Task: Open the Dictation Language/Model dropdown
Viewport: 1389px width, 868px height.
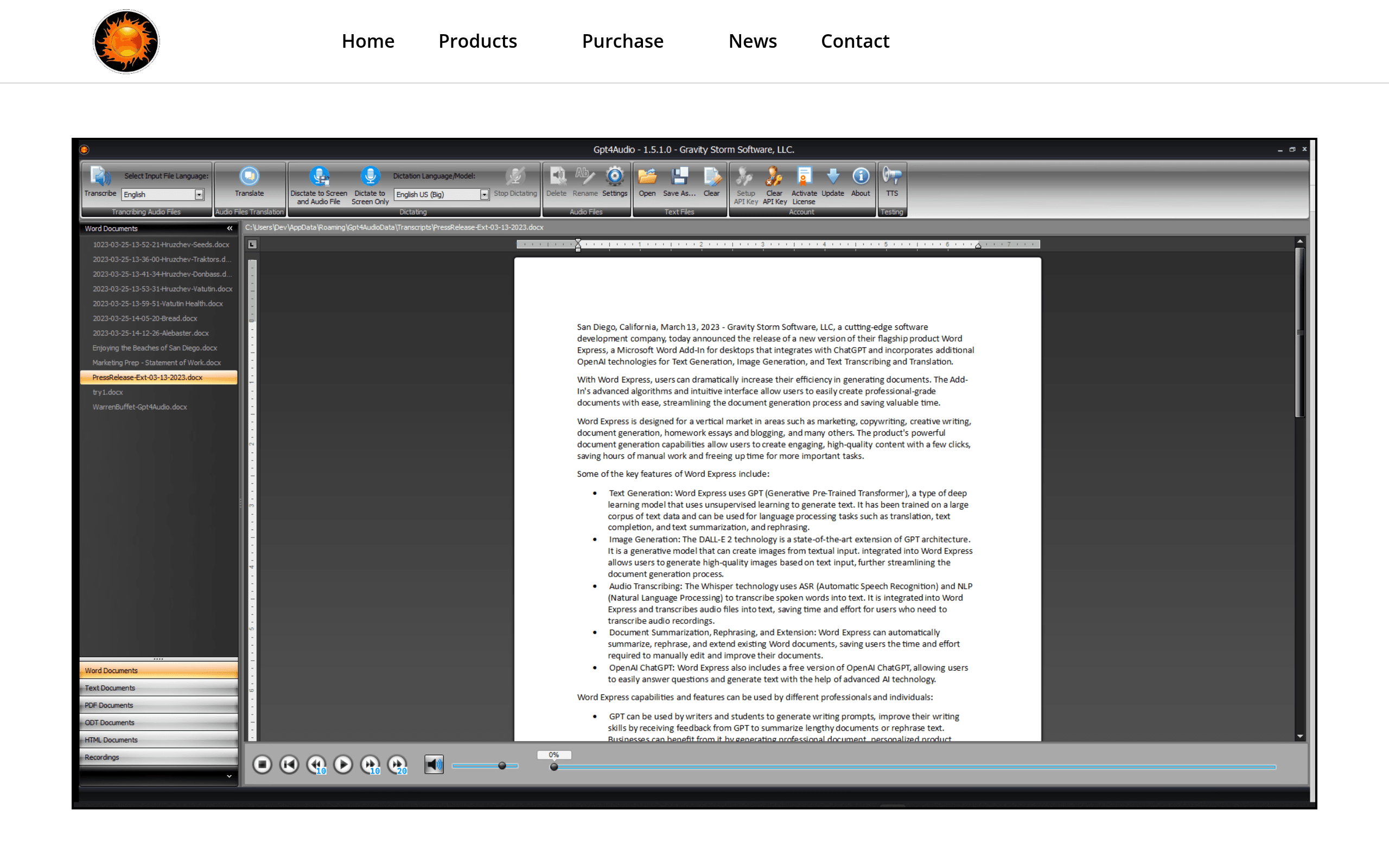Action: [x=485, y=195]
